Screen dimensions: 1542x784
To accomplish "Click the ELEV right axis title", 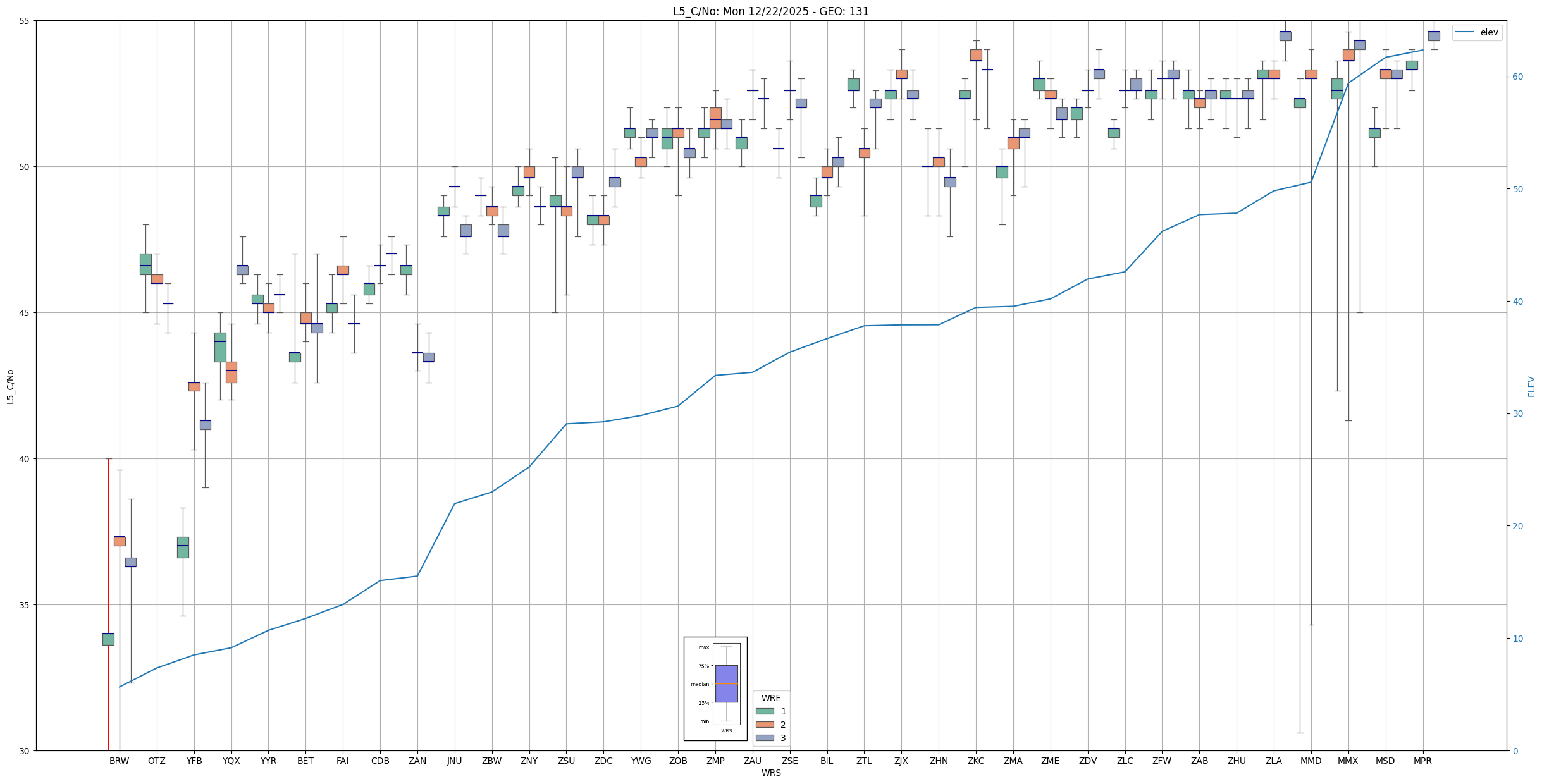I will pyautogui.click(x=1531, y=386).
